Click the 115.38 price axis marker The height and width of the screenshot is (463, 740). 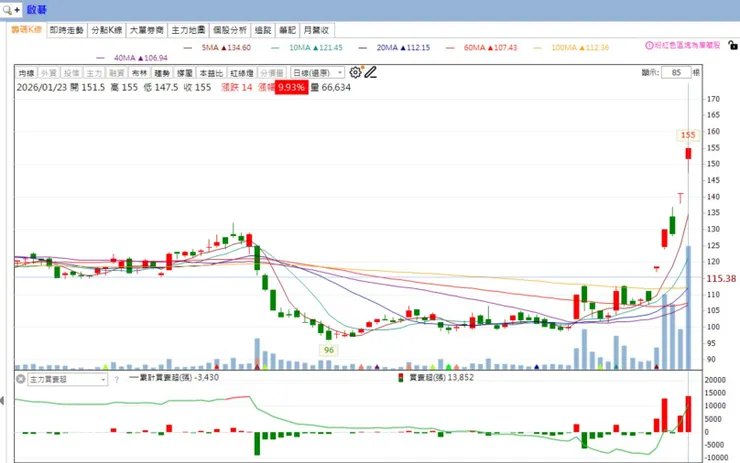click(x=721, y=279)
